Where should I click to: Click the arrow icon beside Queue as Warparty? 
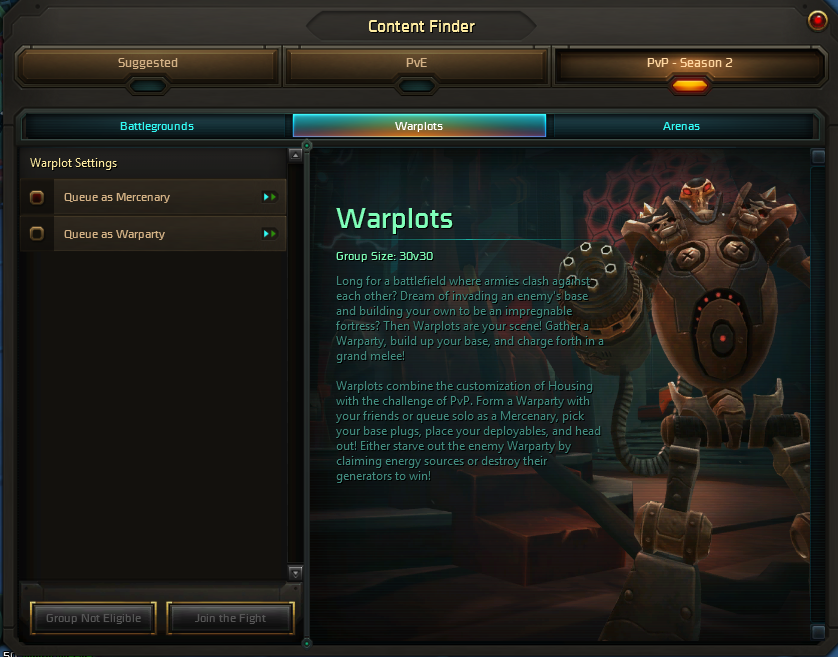click(x=269, y=234)
